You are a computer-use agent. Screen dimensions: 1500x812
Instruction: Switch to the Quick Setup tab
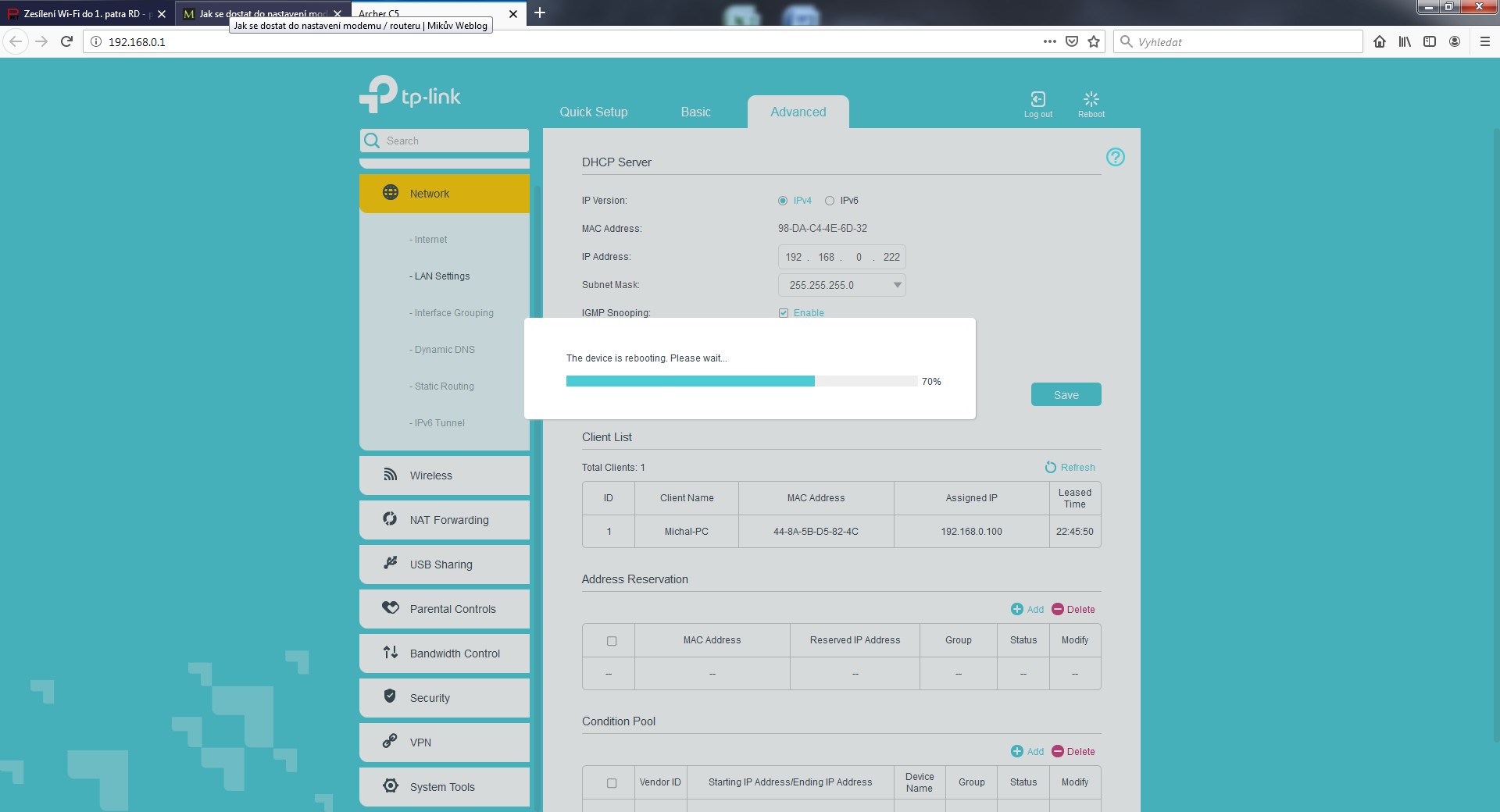[594, 112]
